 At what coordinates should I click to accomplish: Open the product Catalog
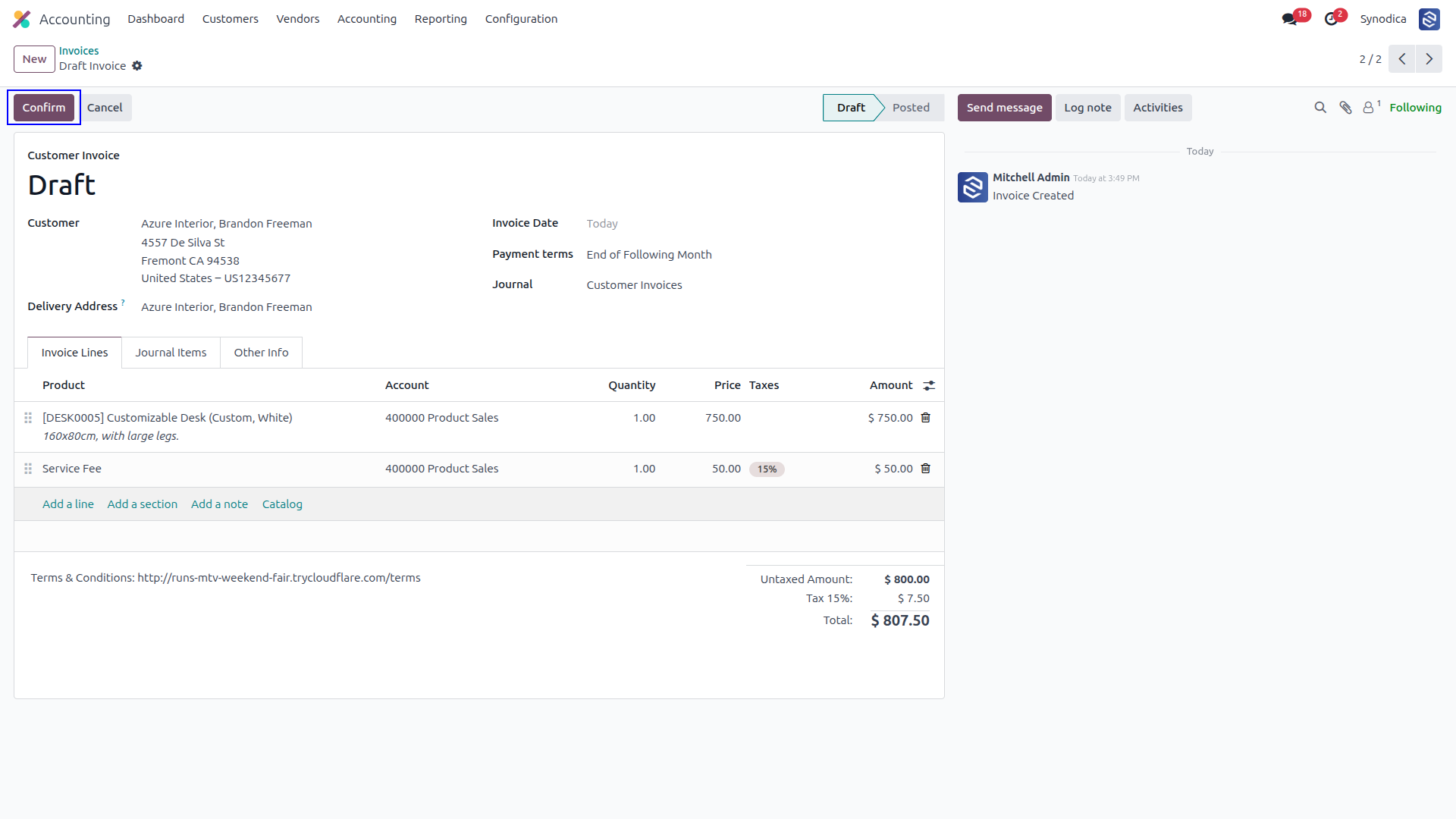(x=282, y=504)
